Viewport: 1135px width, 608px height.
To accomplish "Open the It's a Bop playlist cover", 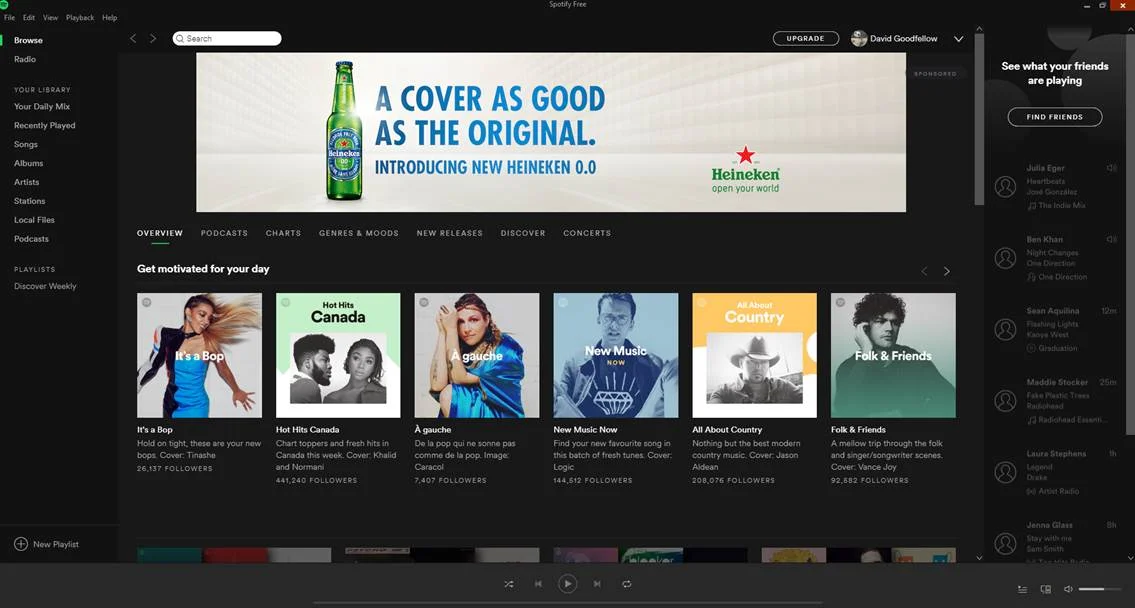I will [200, 355].
